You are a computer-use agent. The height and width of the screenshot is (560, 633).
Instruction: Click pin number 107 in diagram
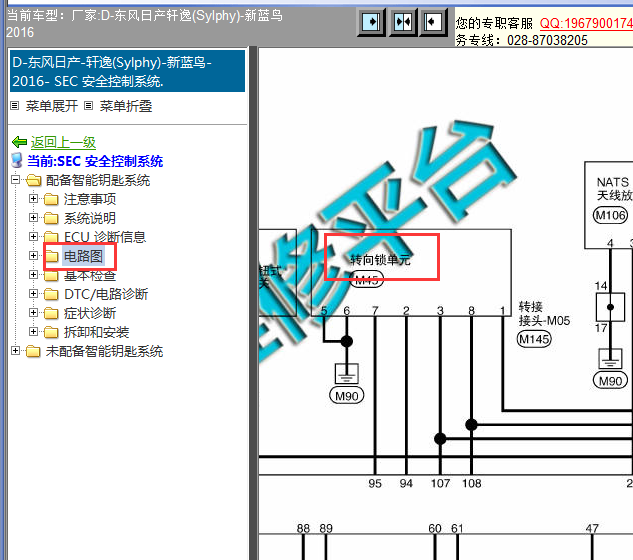[x=440, y=483]
